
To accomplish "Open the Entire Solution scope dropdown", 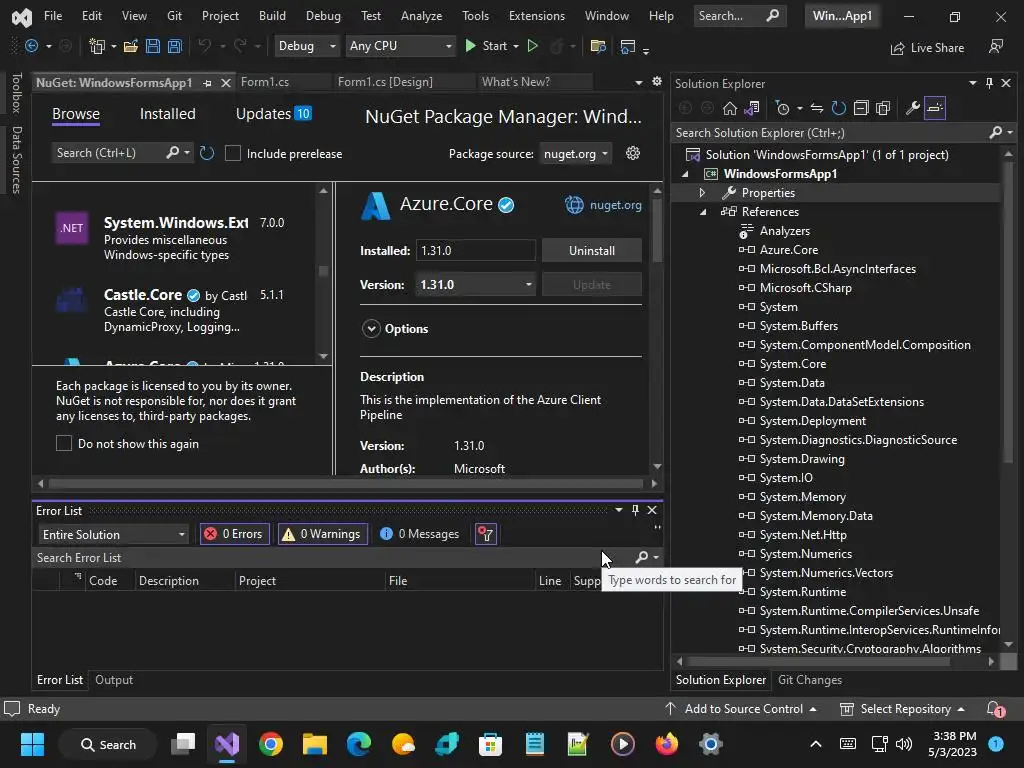I will pyautogui.click(x=113, y=534).
